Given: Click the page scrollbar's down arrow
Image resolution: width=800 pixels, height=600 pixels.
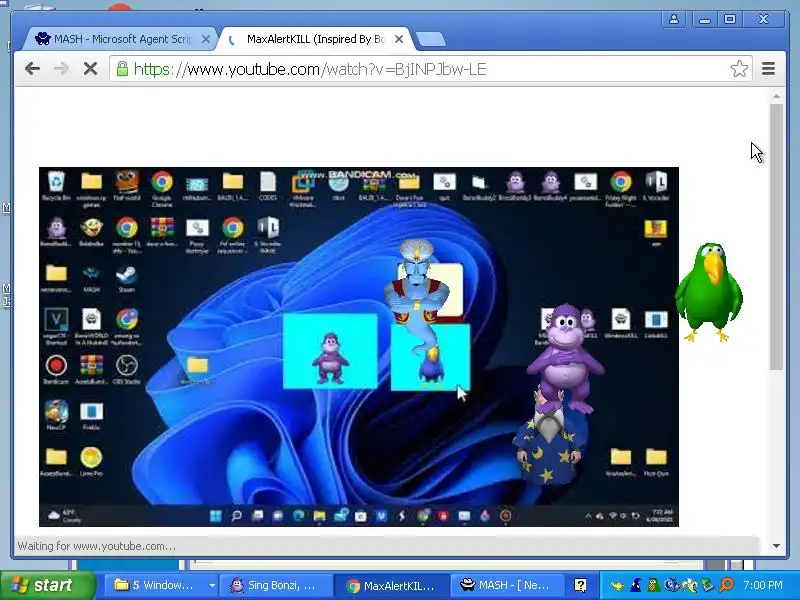Looking at the screenshot, I should [777, 546].
